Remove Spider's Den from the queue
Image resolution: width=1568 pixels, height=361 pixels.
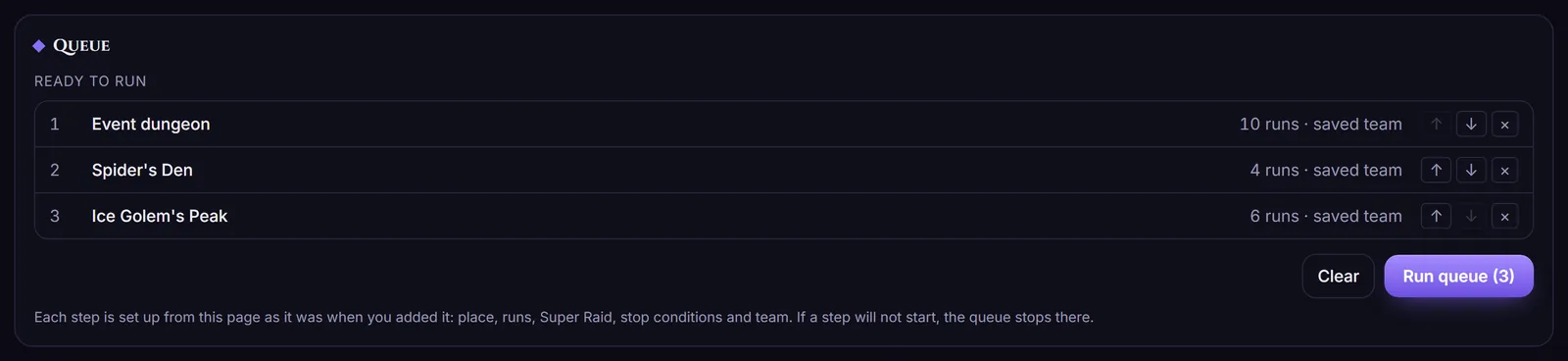[x=1505, y=170]
